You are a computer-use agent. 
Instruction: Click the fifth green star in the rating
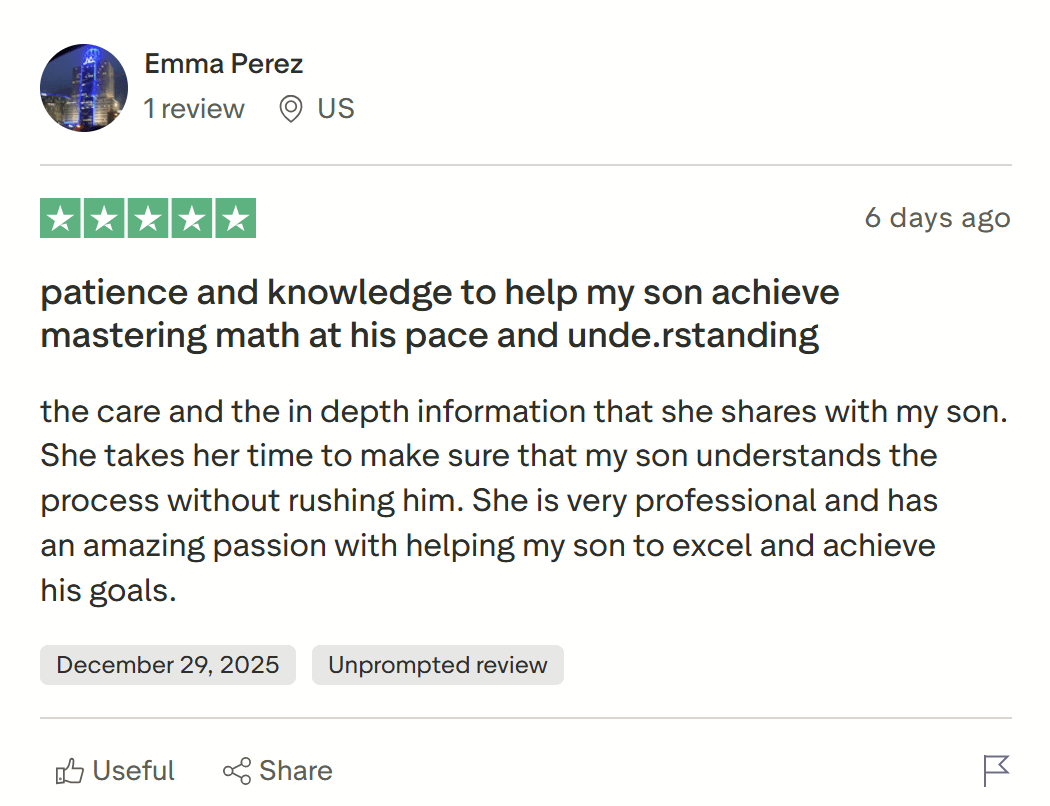pos(233,217)
